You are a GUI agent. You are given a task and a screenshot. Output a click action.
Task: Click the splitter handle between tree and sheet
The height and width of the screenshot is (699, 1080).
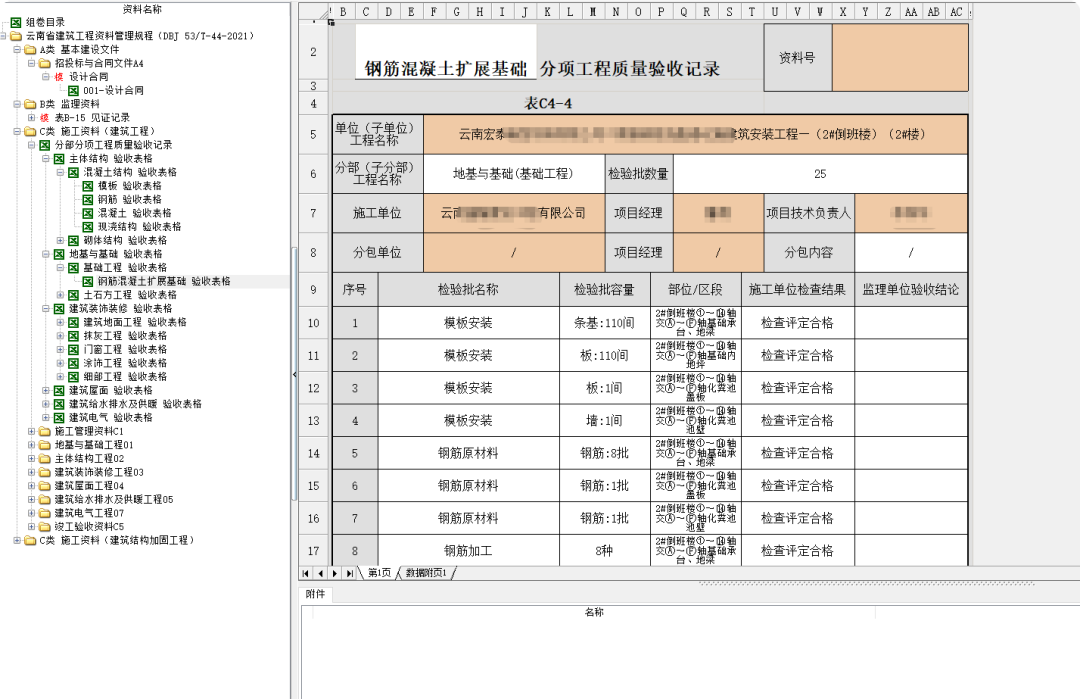(x=294, y=375)
